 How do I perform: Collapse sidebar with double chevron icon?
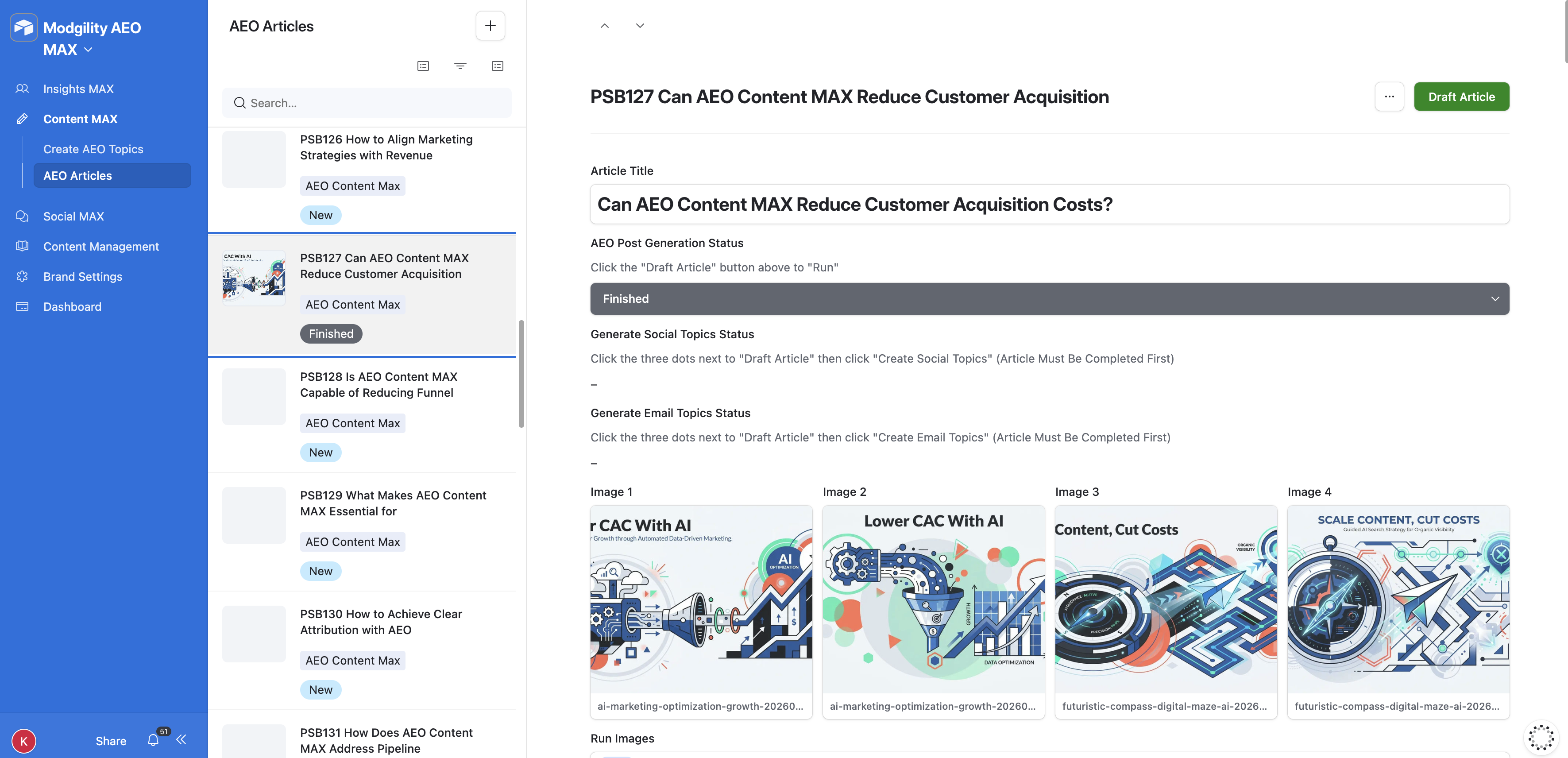point(181,740)
